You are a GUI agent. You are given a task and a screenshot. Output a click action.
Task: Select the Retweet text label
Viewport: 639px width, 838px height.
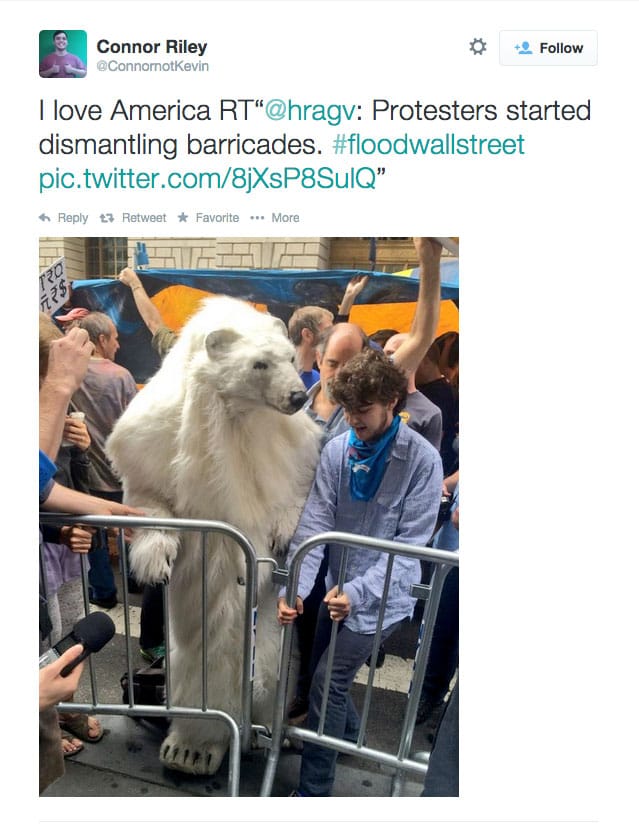point(144,218)
